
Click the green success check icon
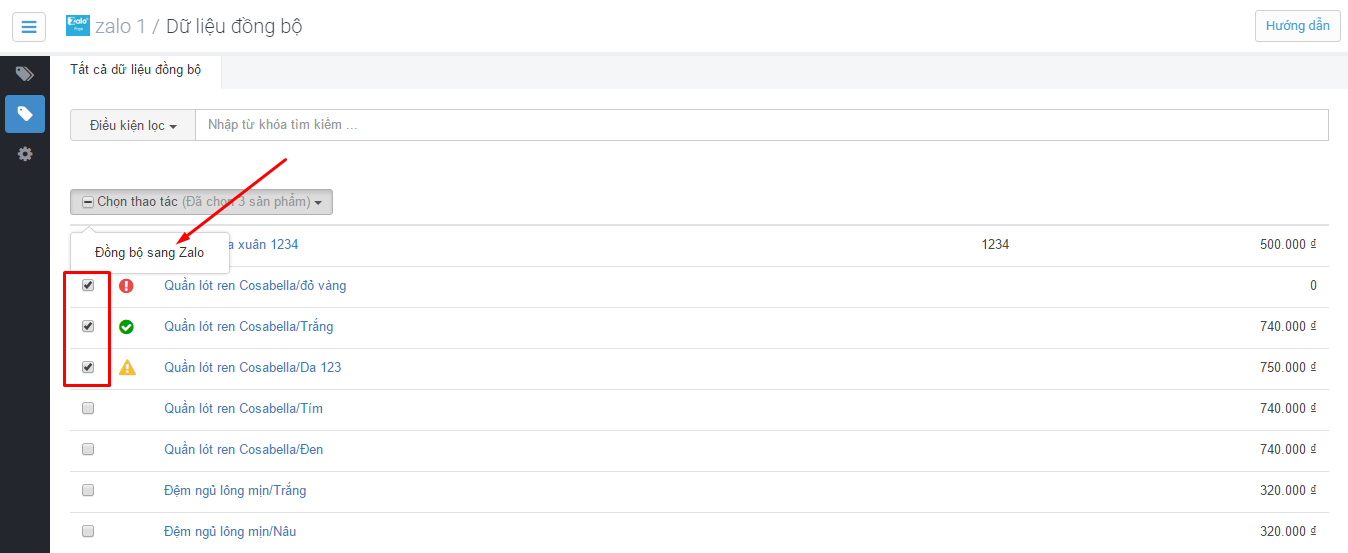pos(126,327)
